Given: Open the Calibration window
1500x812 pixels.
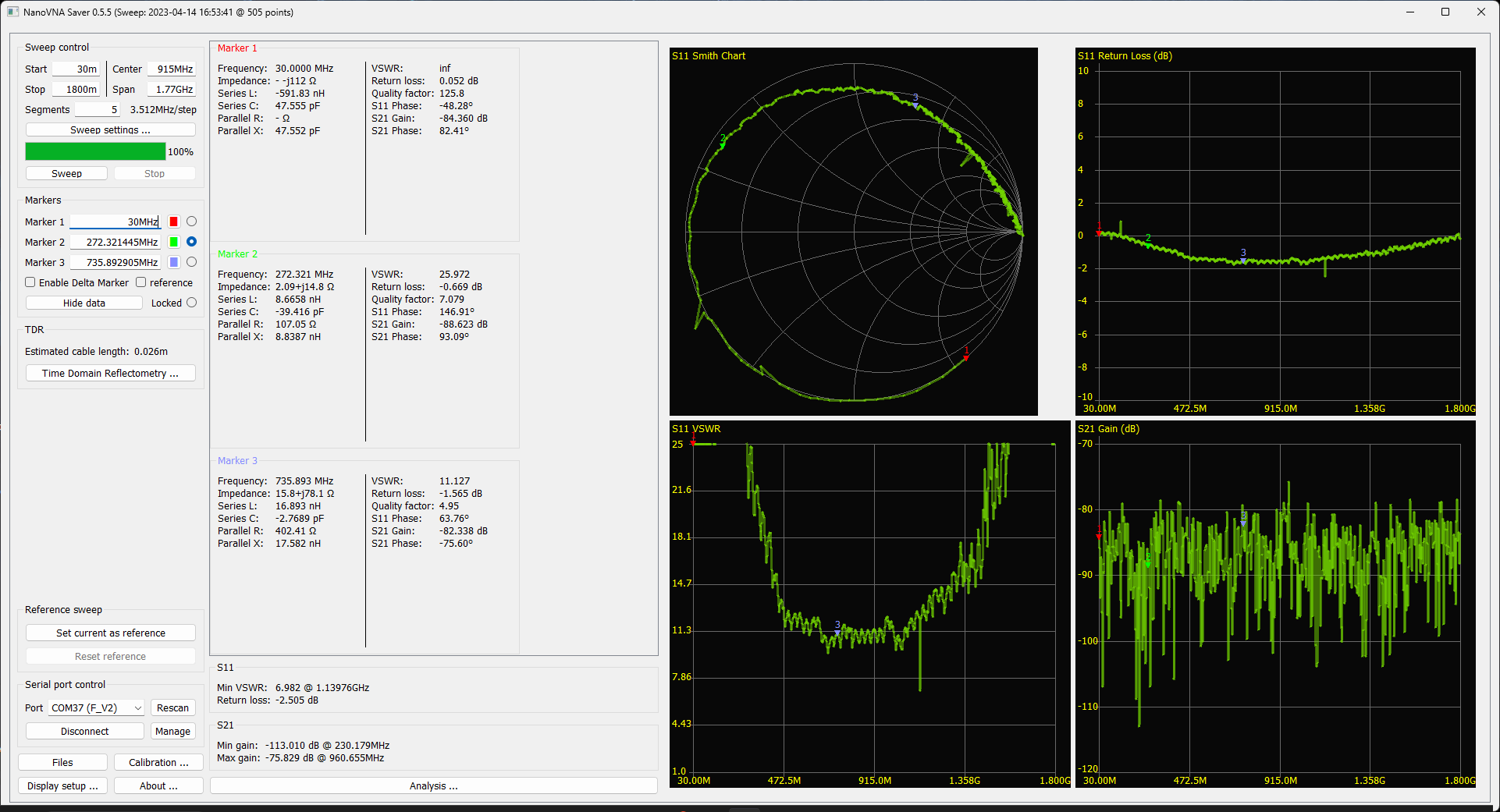Looking at the screenshot, I should point(158,762).
